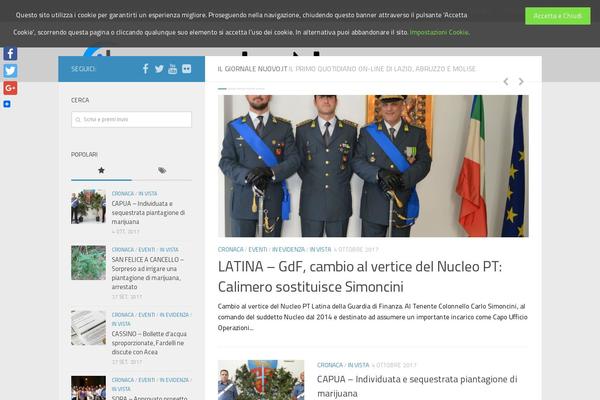The width and height of the screenshot is (600, 400).
Task: Open the small blue share-more icon
Action: coord(7,104)
